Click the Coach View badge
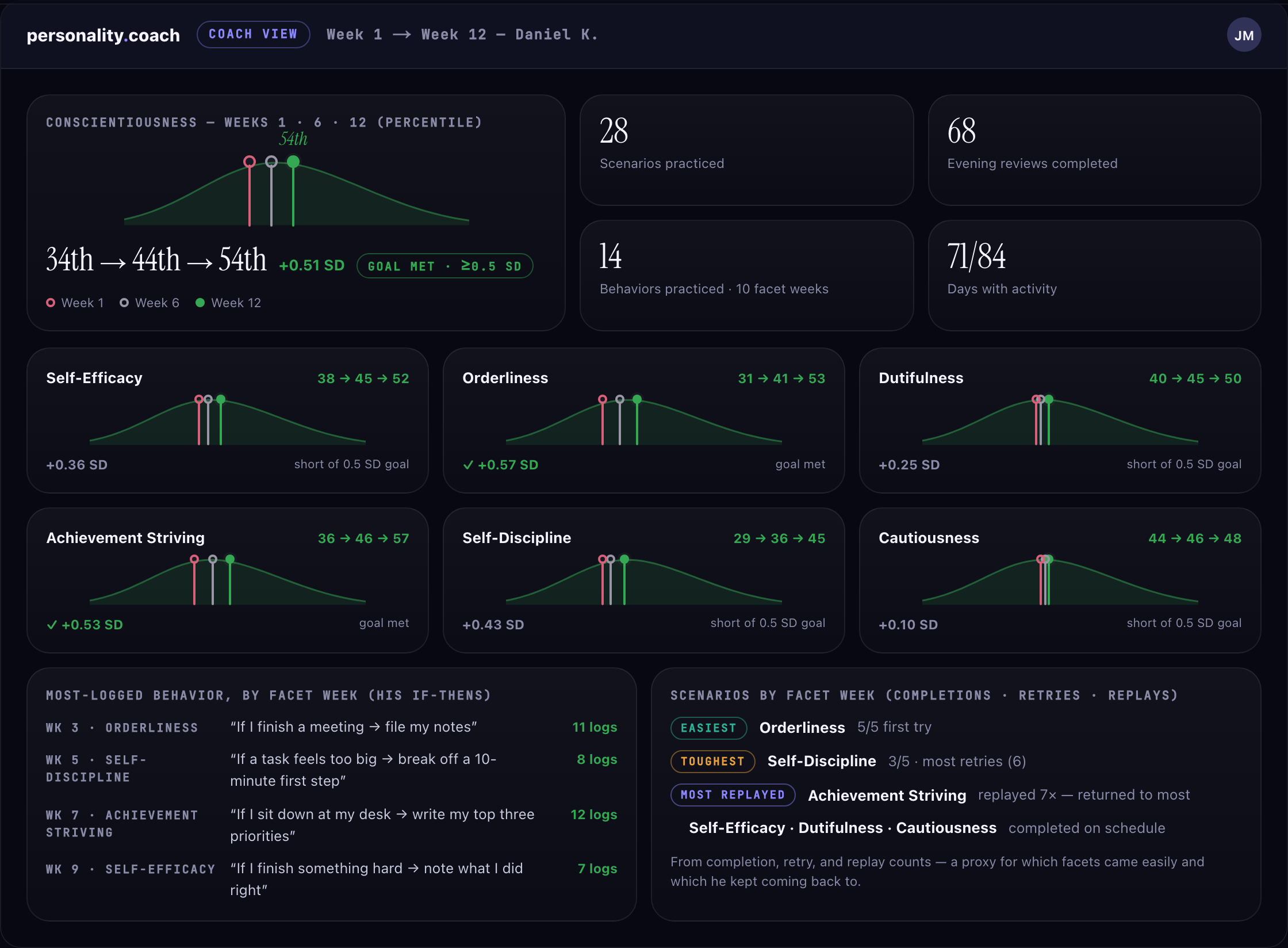This screenshot has height=948, width=1288. pos(254,35)
